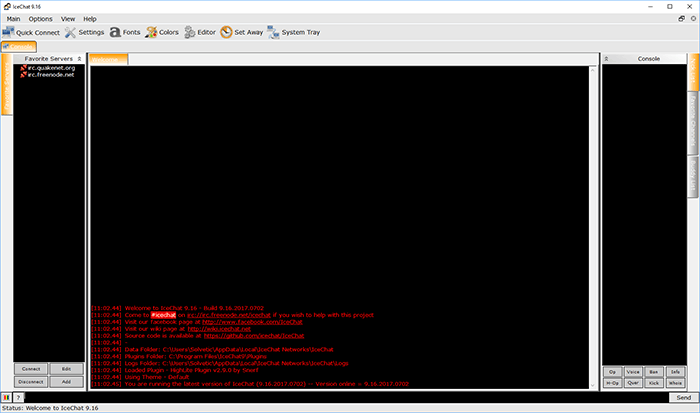The height and width of the screenshot is (413, 700).
Task: Select the Welcome tab
Action: 108,59
